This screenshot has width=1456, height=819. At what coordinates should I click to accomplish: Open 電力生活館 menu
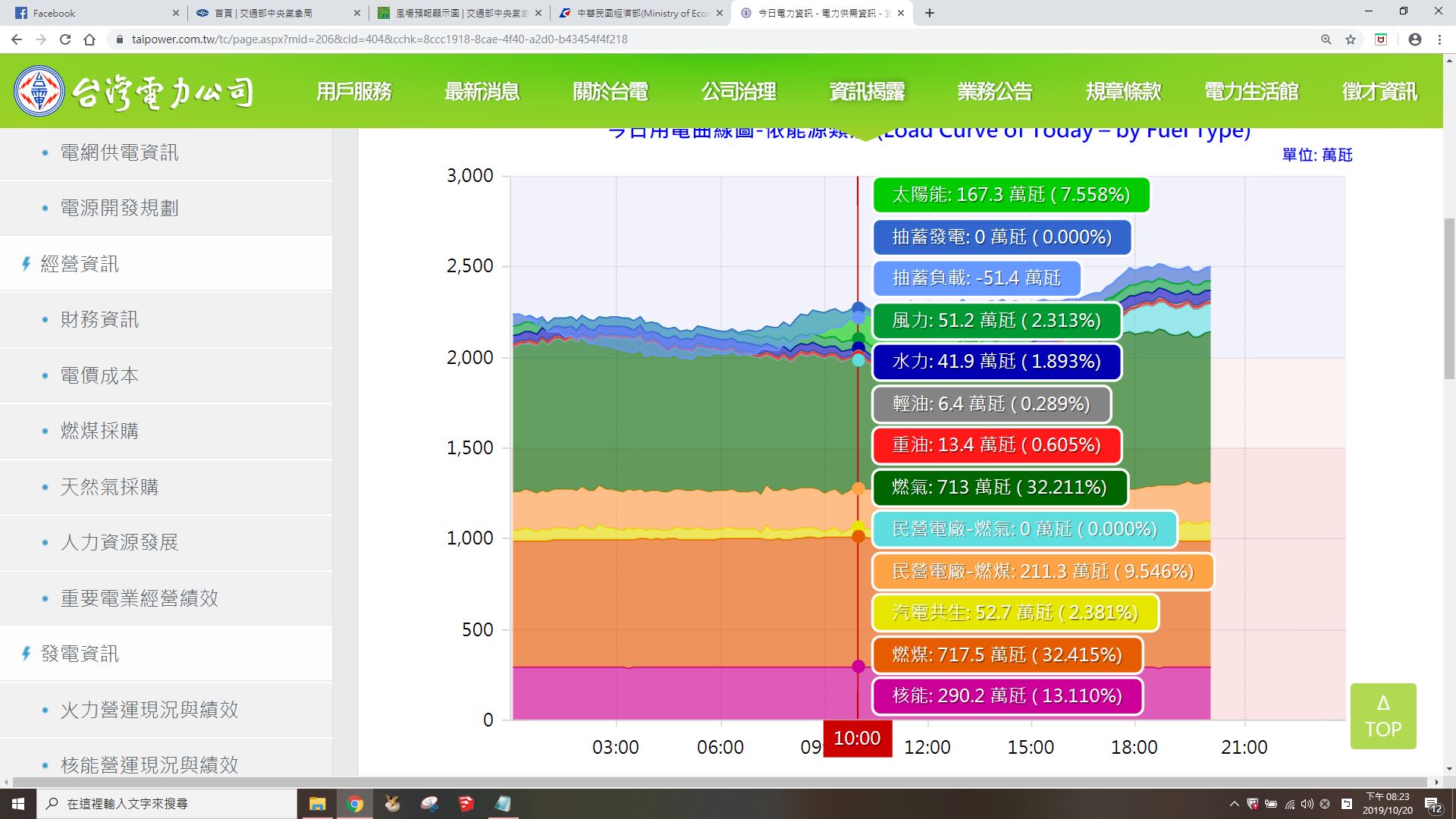pyautogui.click(x=1251, y=92)
